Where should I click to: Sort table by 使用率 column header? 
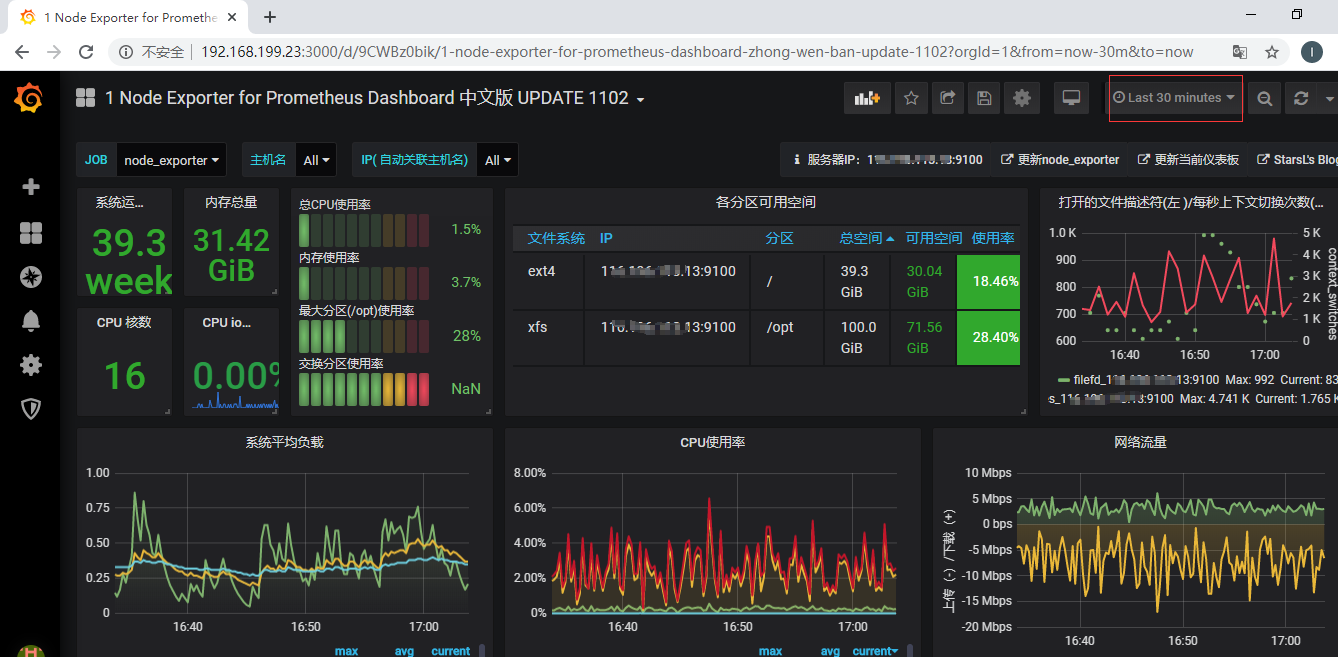tap(993, 238)
